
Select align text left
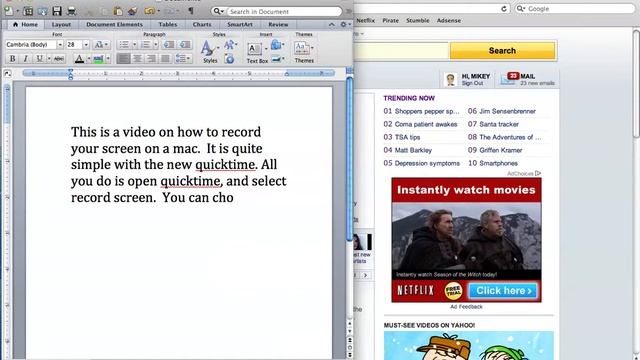point(123,59)
